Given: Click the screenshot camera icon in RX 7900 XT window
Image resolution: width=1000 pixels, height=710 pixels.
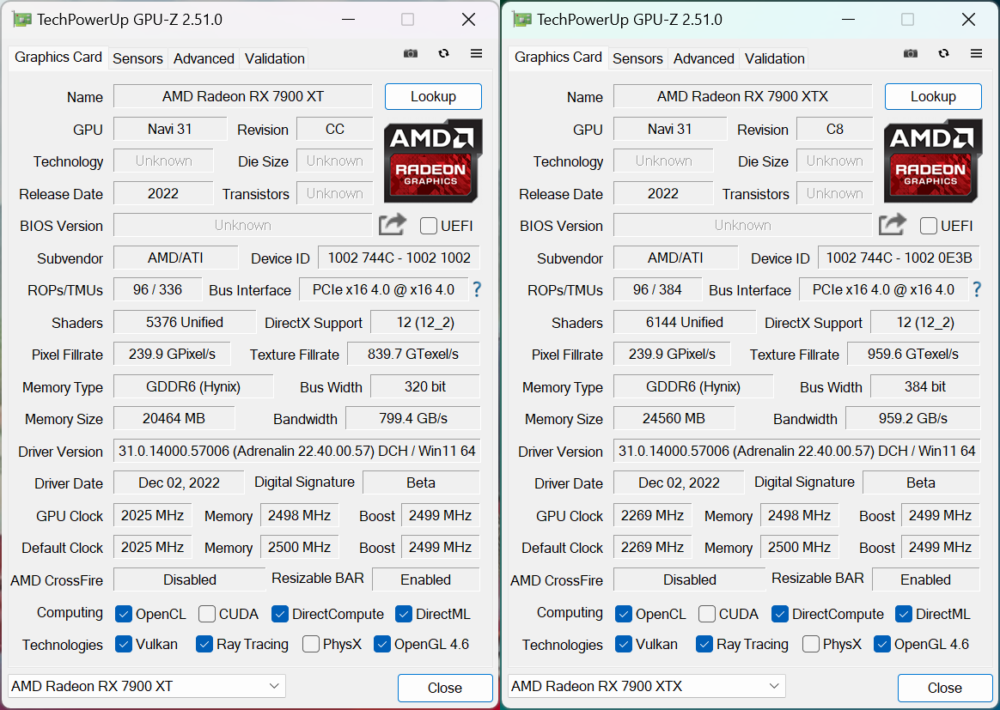Looking at the screenshot, I should [411, 54].
